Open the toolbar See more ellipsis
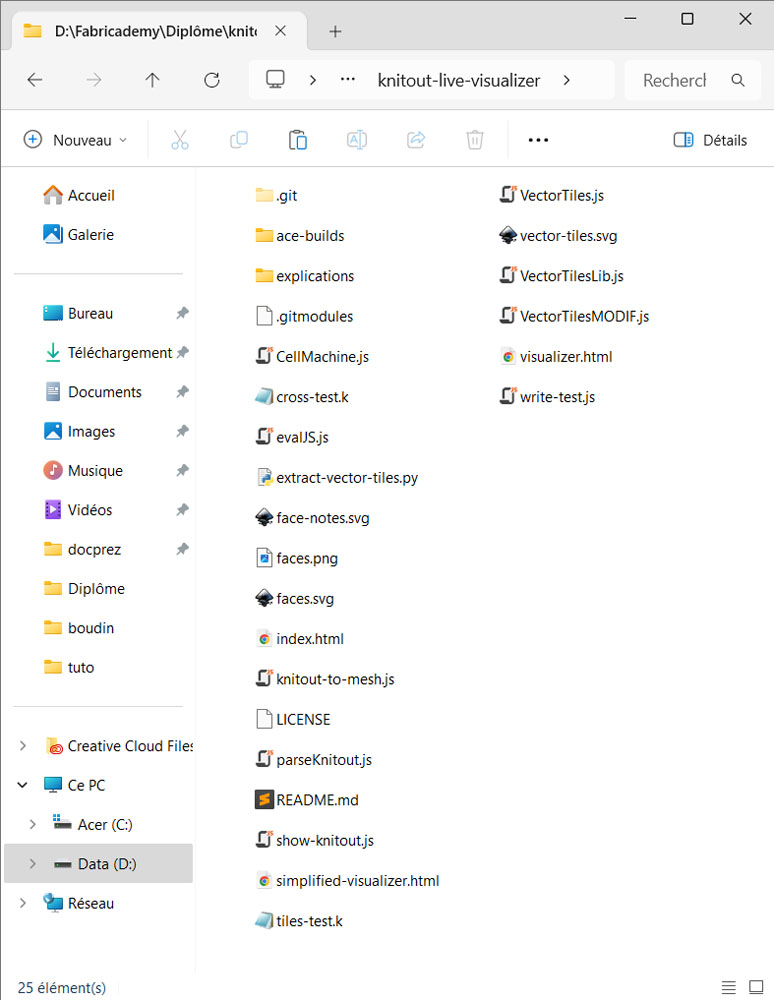774x1000 pixels. [x=538, y=140]
